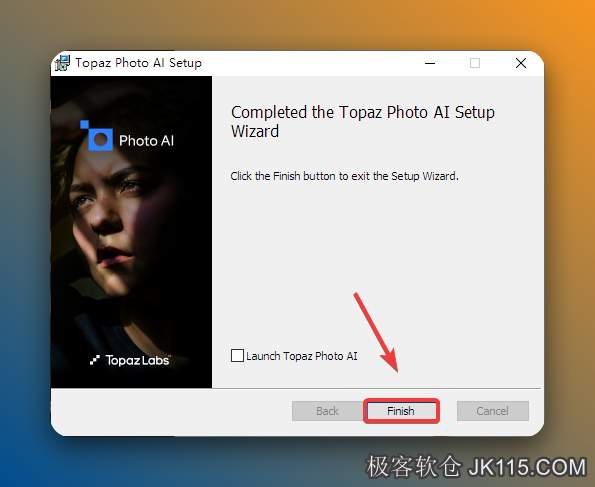595x487 pixels.
Task: Minimize the Topaz Photo AI Setup window
Action: tap(430, 63)
